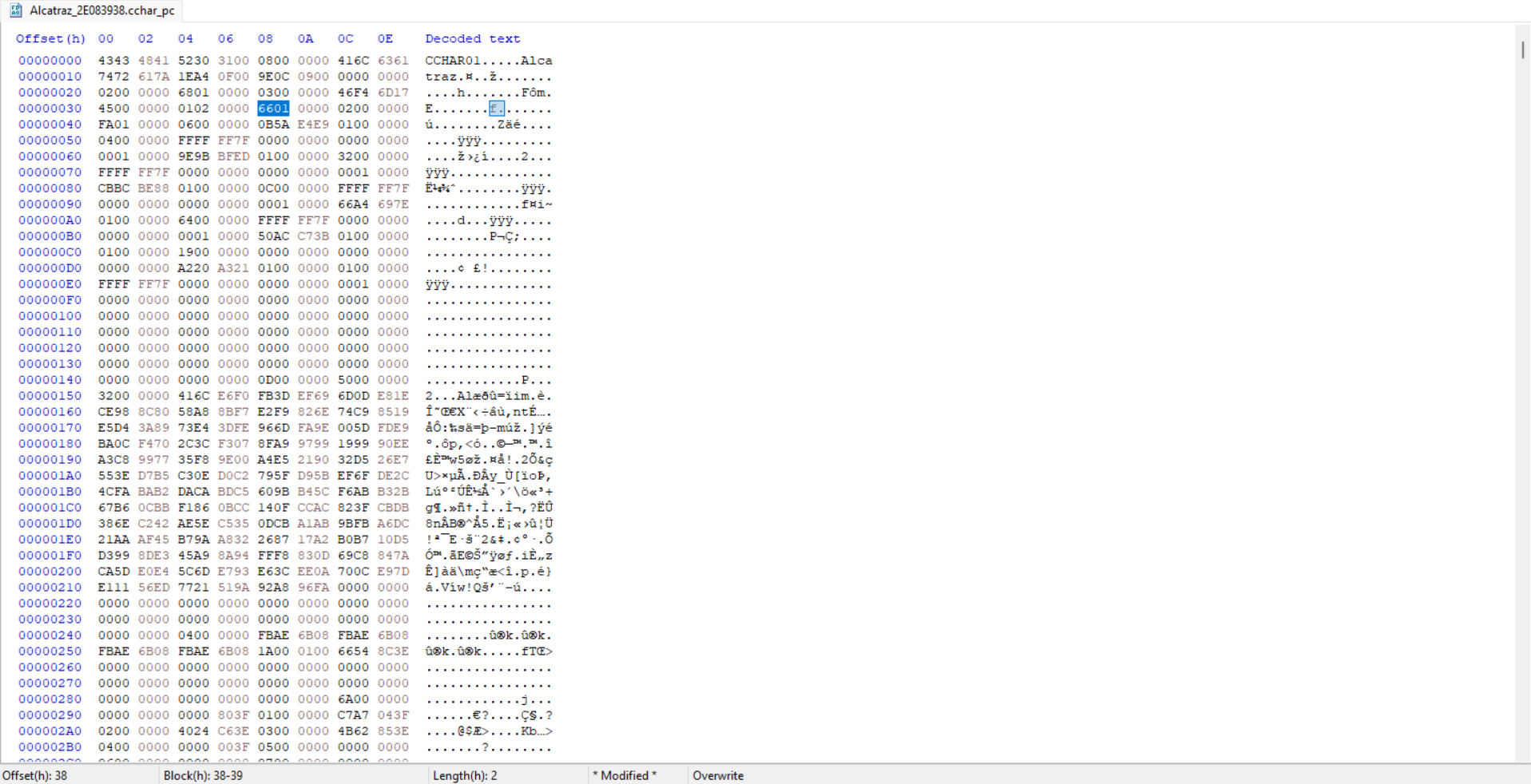The height and width of the screenshot is (784, 1531).
Task: Click the 08 column header
Action: point(265,38)
